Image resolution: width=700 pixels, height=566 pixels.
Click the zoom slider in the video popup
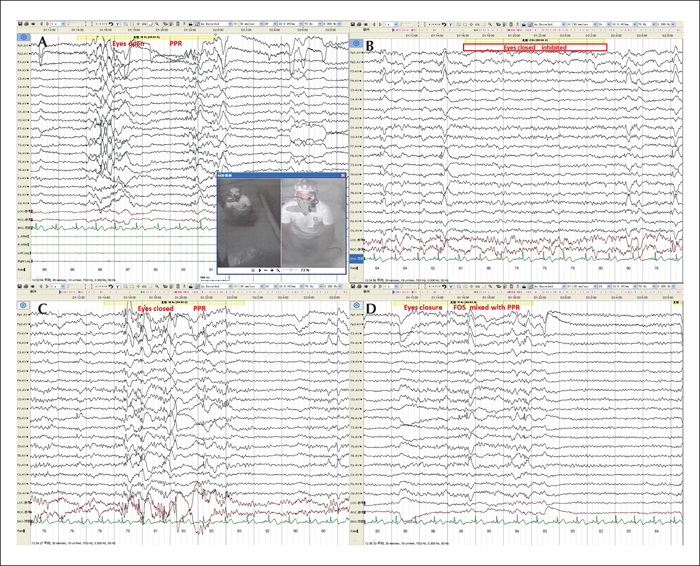coord(290,271)
